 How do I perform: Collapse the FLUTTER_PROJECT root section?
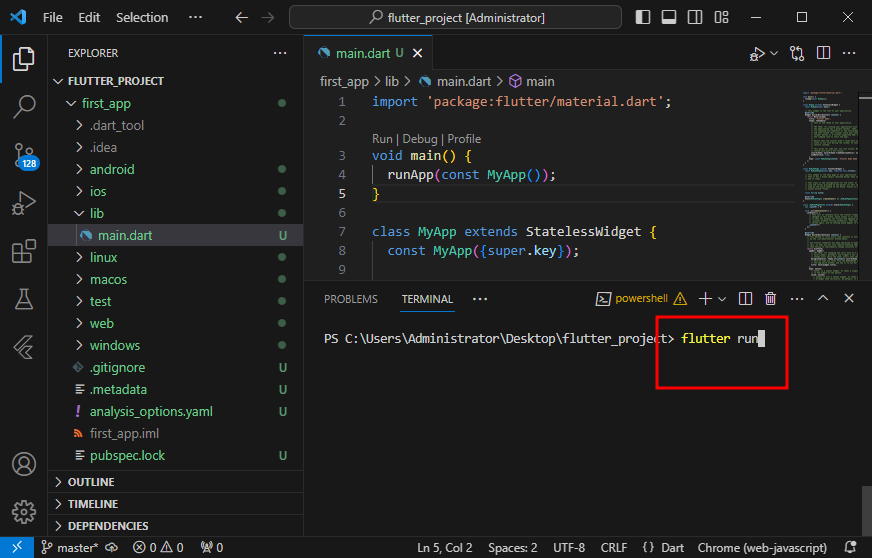pos(175,81)
